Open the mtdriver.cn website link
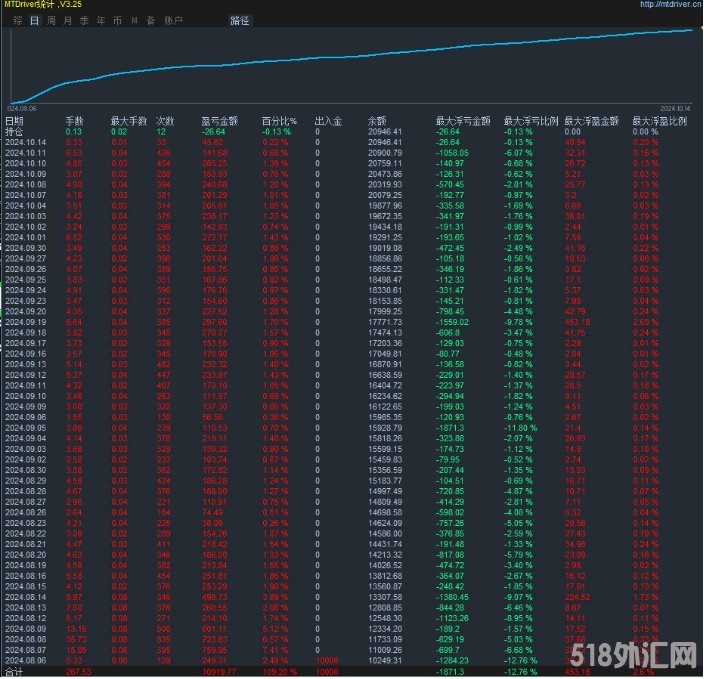 coord(668,5)
